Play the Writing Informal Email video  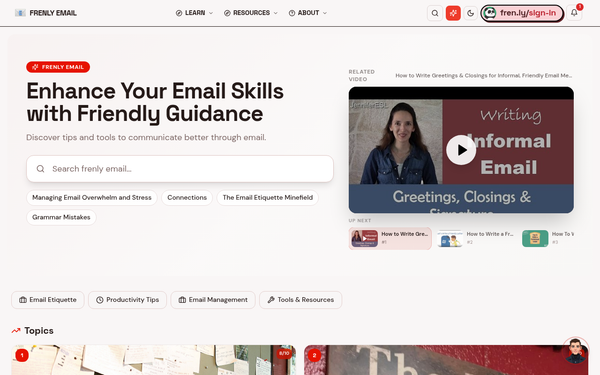pyautogui.click(x=461, y=150)
